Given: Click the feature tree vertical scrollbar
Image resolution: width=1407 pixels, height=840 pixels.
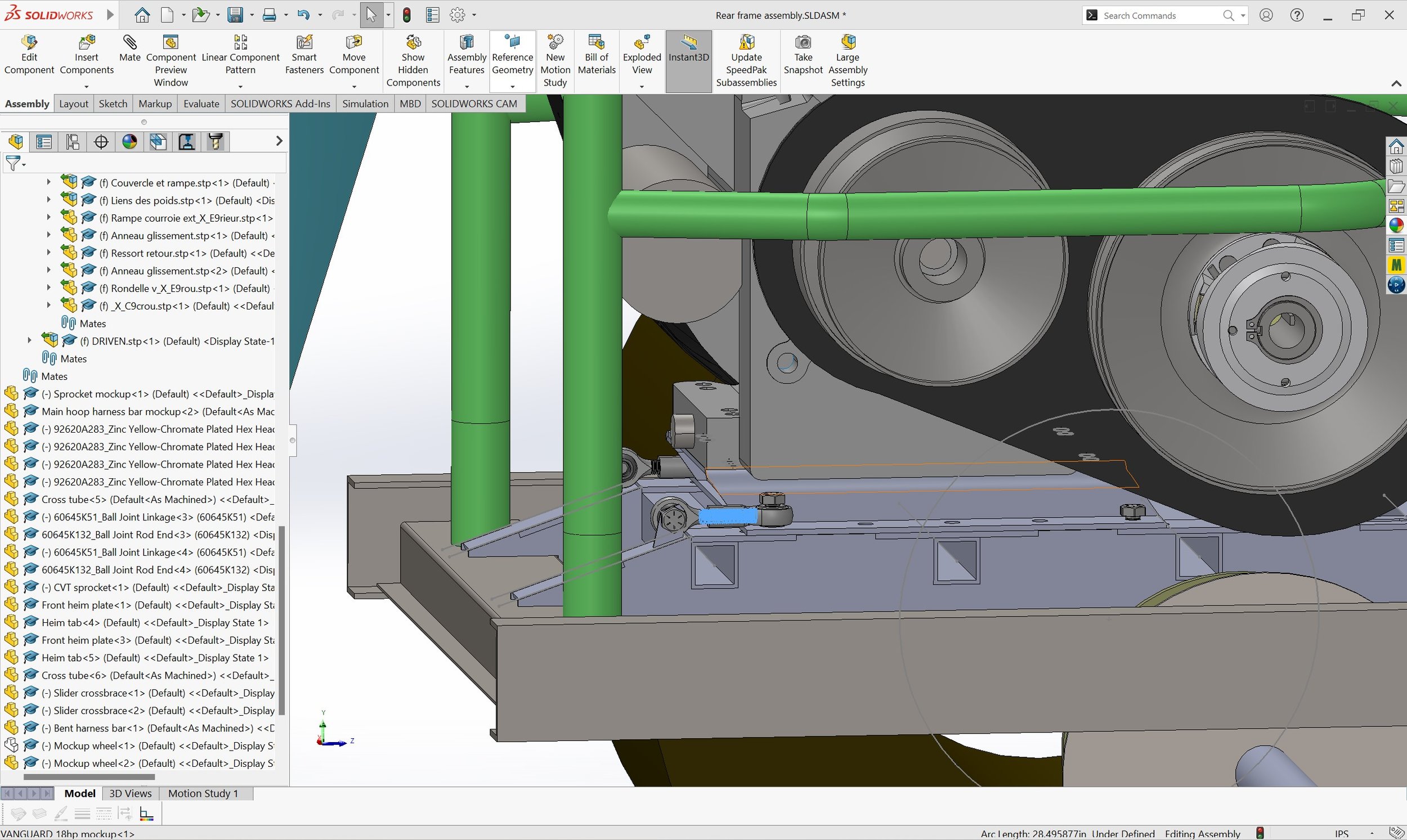Looking at the screenshot, I should pyautogui.click(x=281, y=620).
